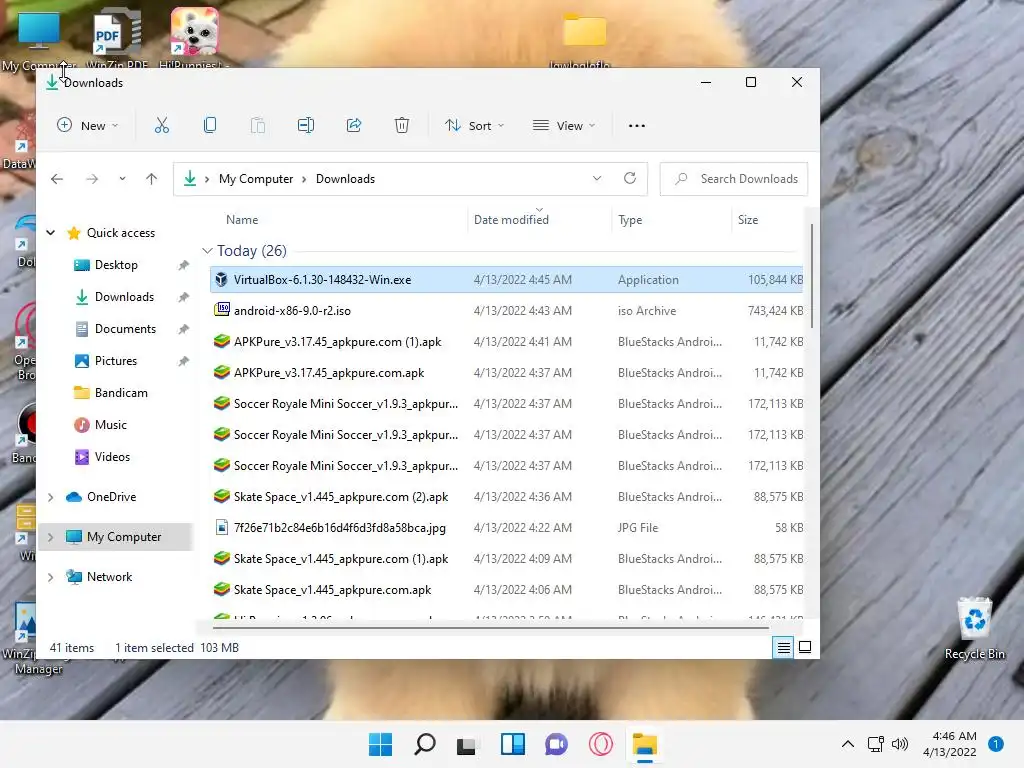Select Bandicam folder in sidebar

pyautogui.click(x=121, y=392)
